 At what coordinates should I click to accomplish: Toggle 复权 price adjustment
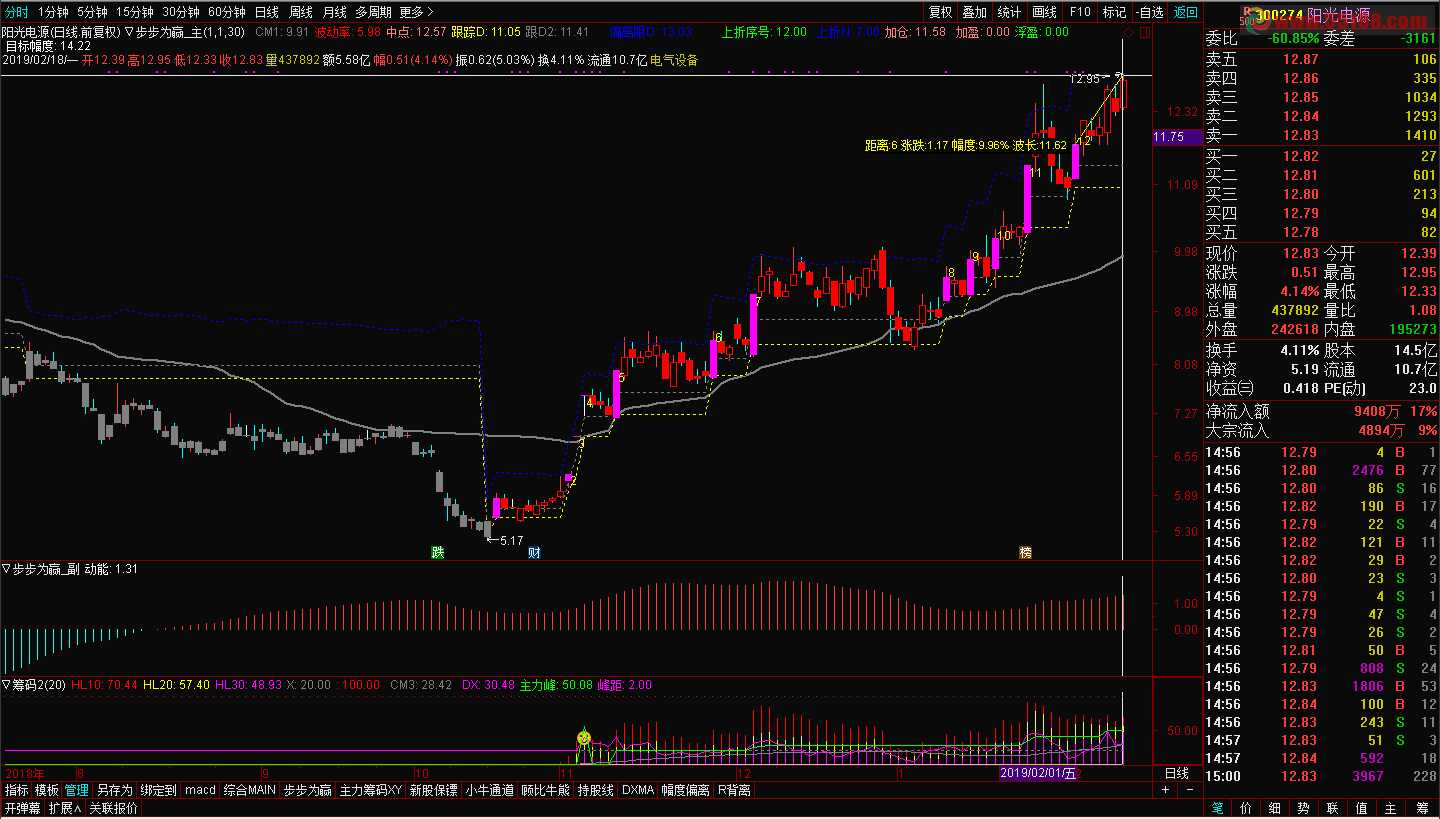(941, 12)
